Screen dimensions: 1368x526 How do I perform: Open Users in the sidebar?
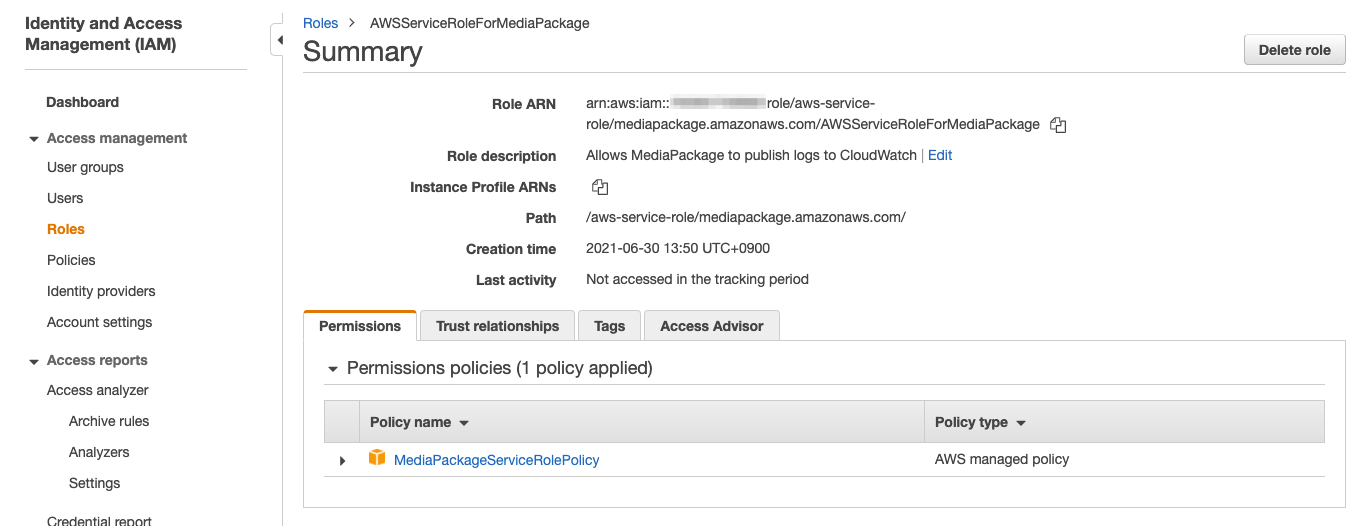coord(65,198)
